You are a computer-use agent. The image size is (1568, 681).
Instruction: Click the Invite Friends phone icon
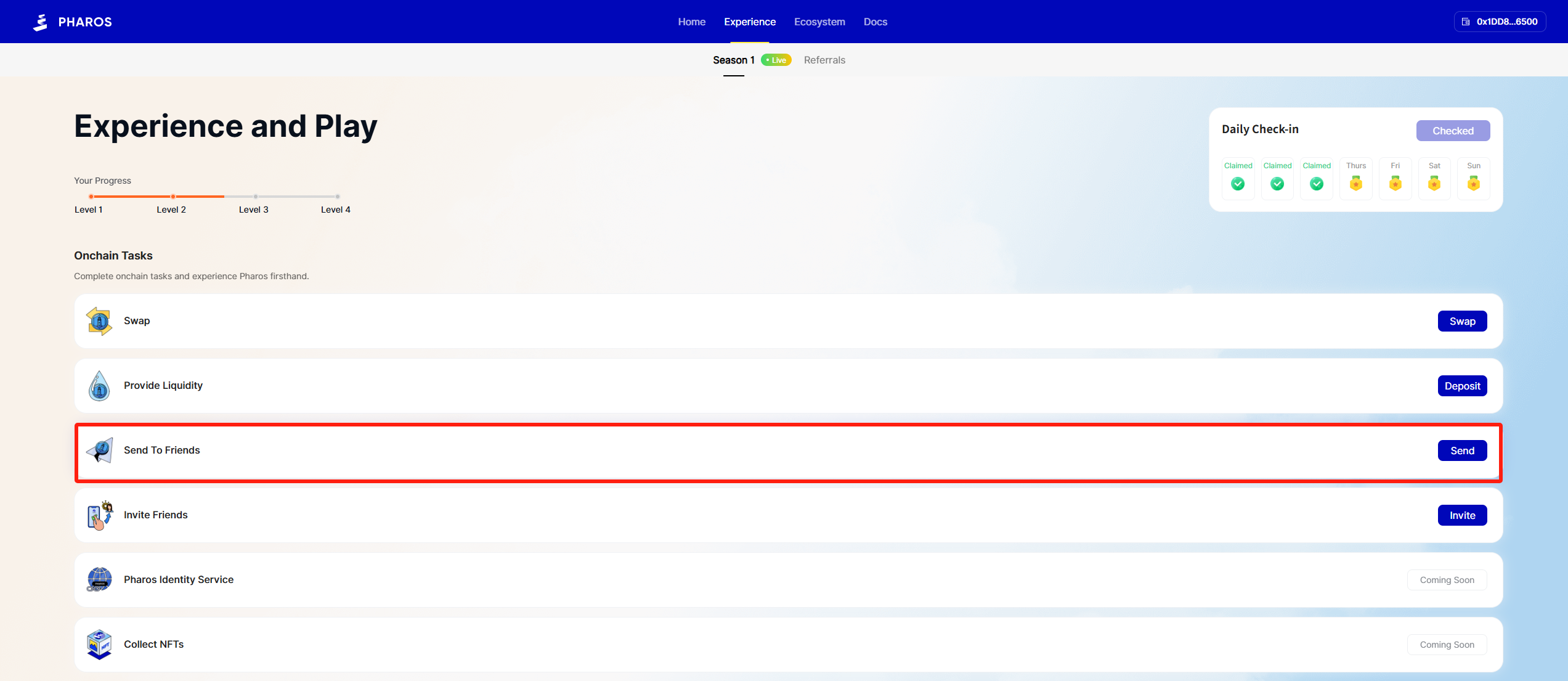(x=100, y=515)
